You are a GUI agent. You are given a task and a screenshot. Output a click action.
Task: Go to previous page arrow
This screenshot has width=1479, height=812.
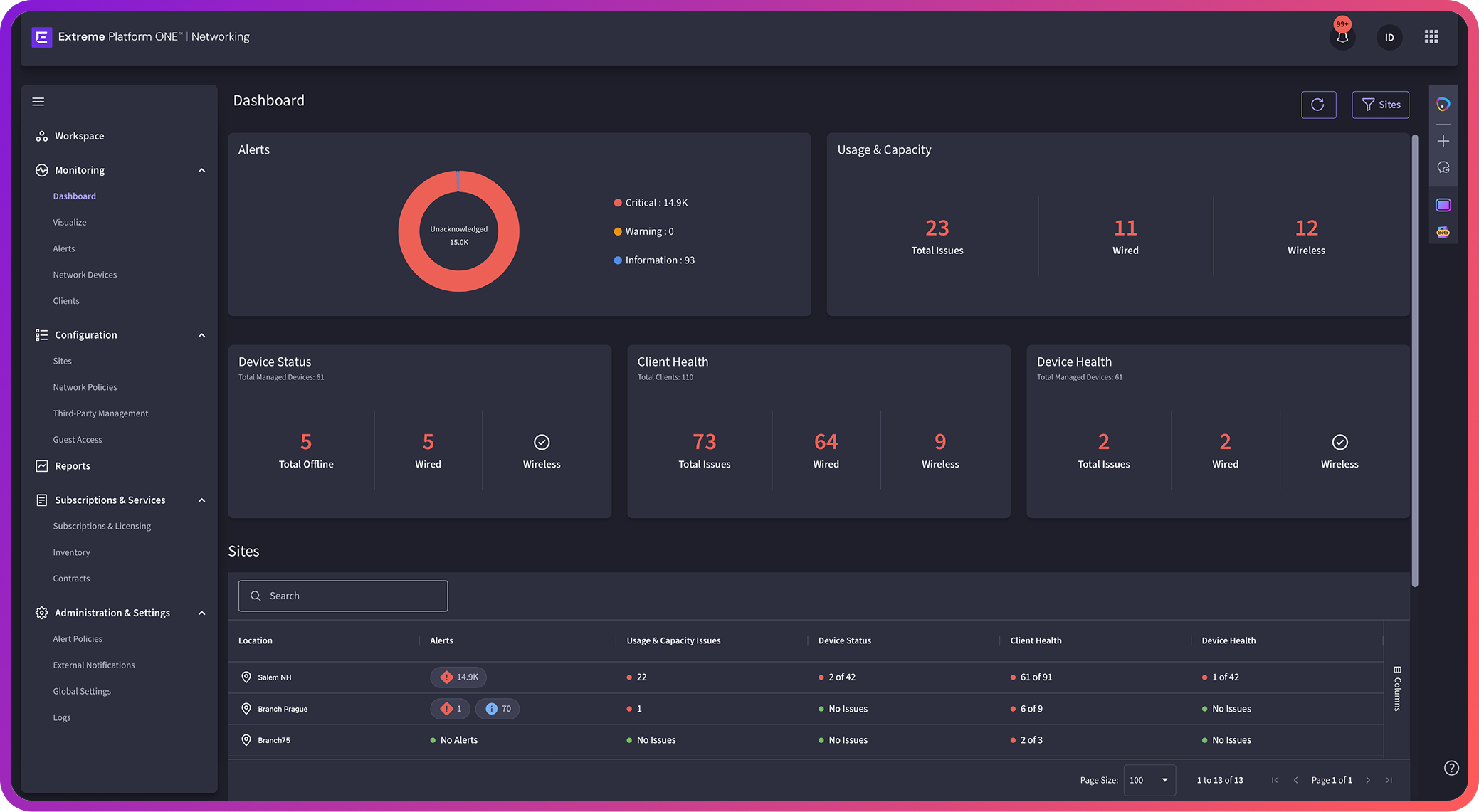coord(1295,781)
